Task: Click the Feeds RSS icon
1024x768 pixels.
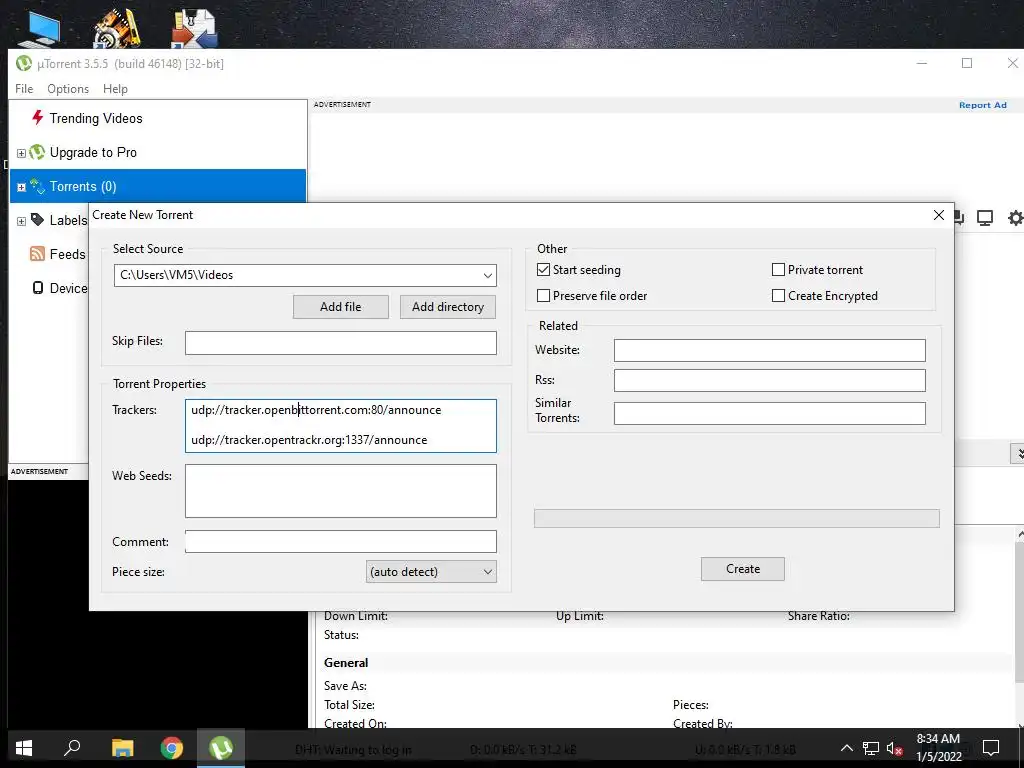Action: coord(37,254)
